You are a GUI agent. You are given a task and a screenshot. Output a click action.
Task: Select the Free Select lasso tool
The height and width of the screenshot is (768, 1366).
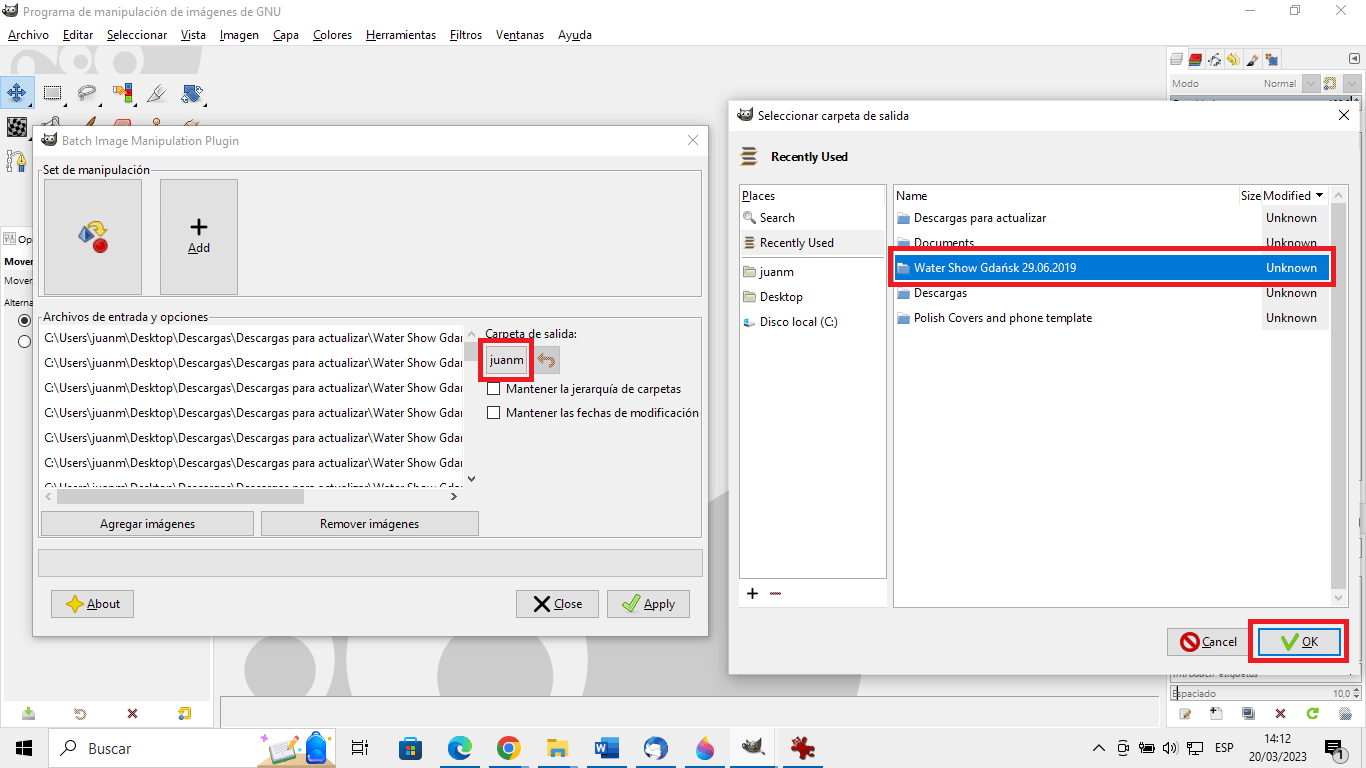(x=87, y=93)
